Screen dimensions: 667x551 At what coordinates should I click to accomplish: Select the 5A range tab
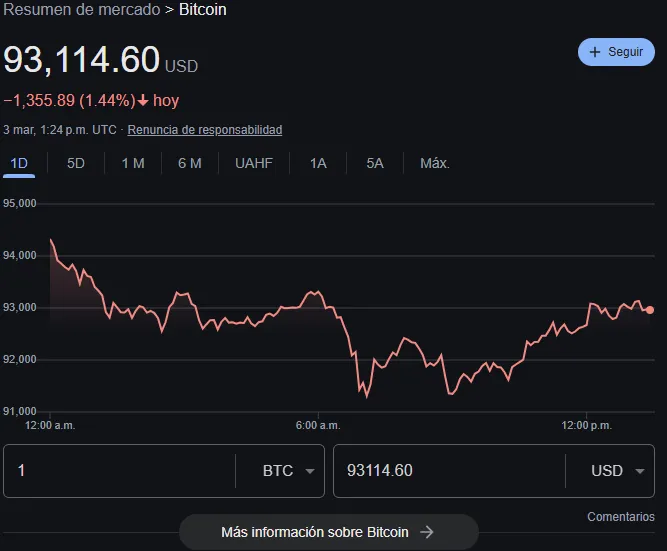coord(375,163)
